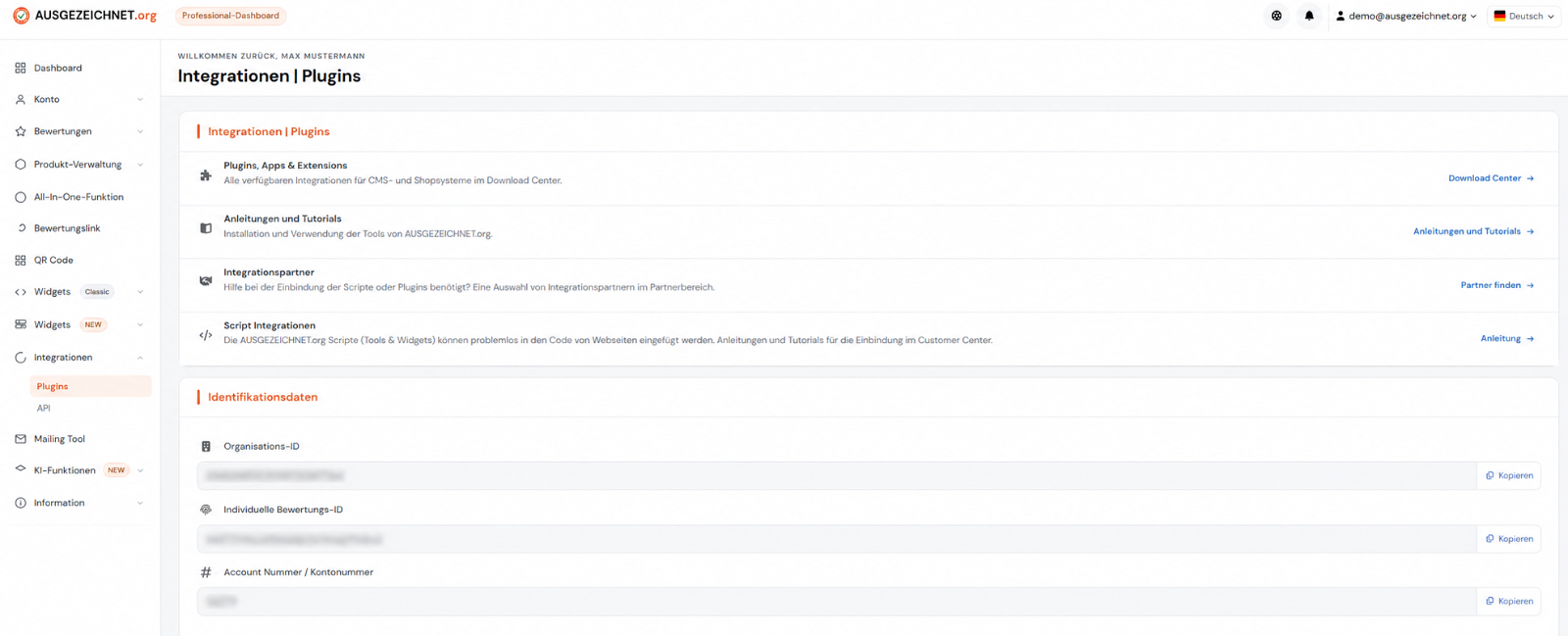Click the book icon for Anleitungen und Tutorials

(x=206, y=227)
